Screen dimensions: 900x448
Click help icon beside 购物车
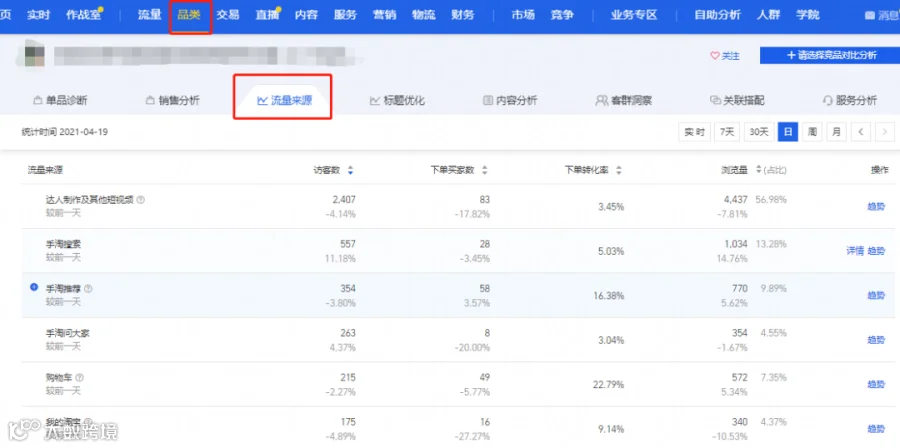(80, 377)
